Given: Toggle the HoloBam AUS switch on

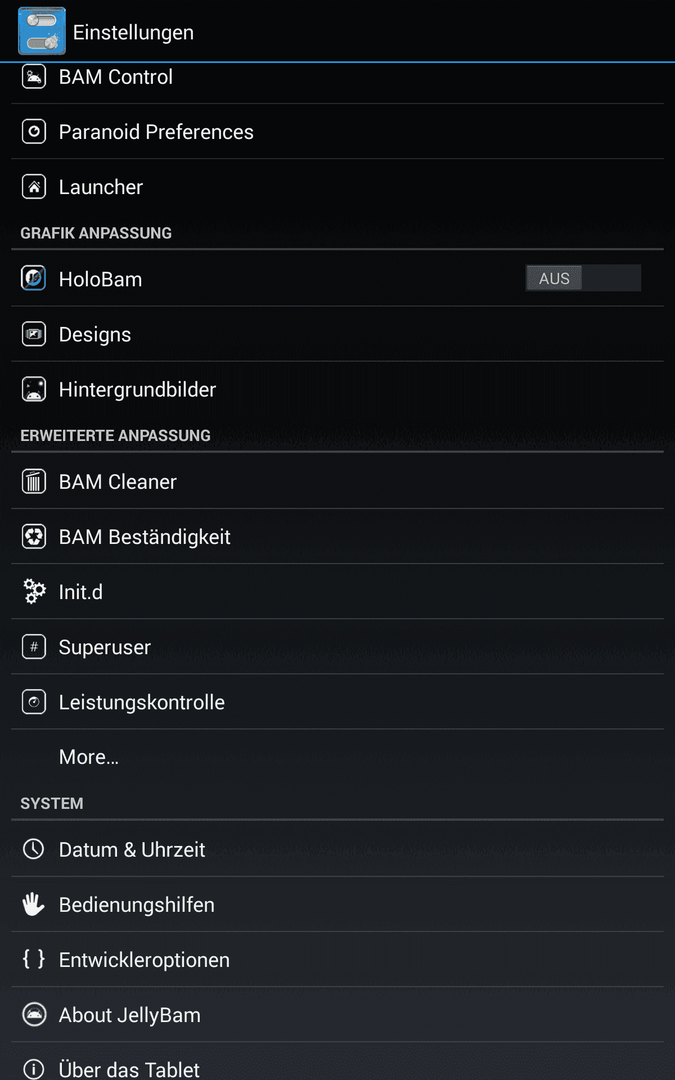Looking at the screenshot, I should coord(583,278).
